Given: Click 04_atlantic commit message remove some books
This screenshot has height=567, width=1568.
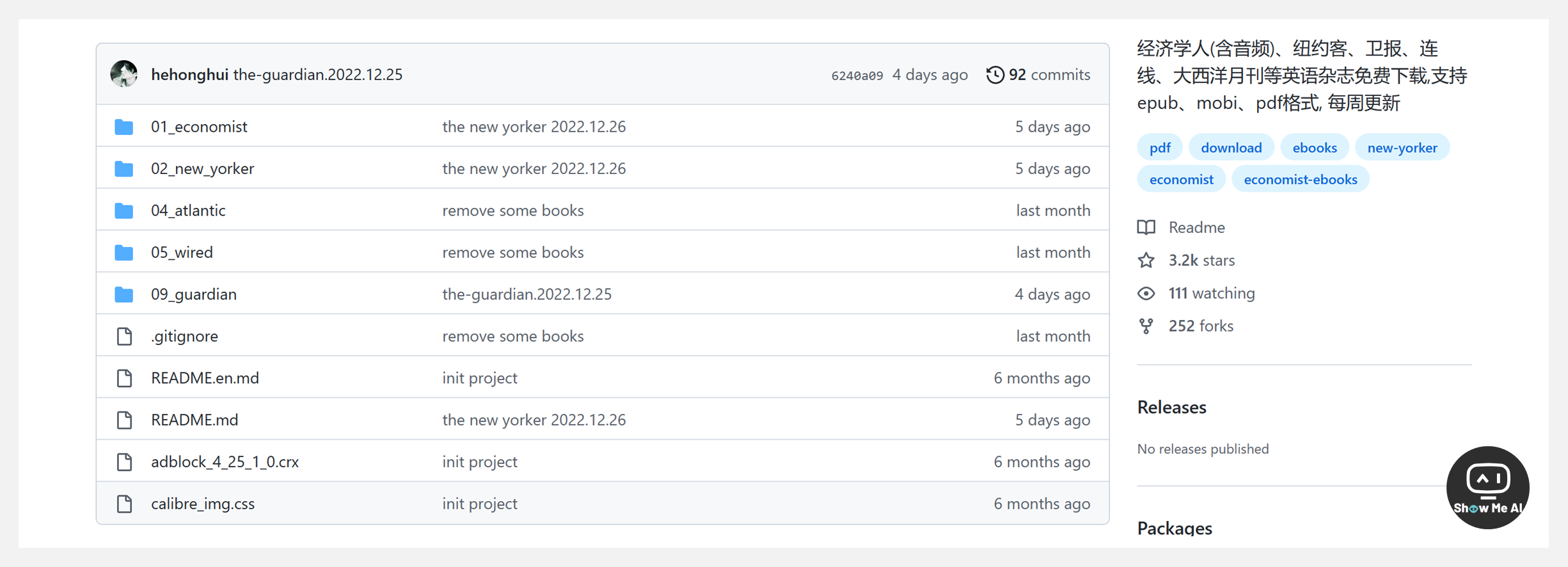Looking at the screenshot, I should click(x=513, y=211).
